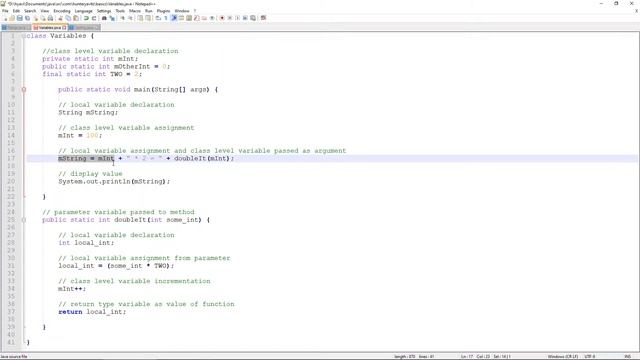Toggle the highlighted indent guide button
The width and height of the screenshot is (640, 360).
point(174,18)
